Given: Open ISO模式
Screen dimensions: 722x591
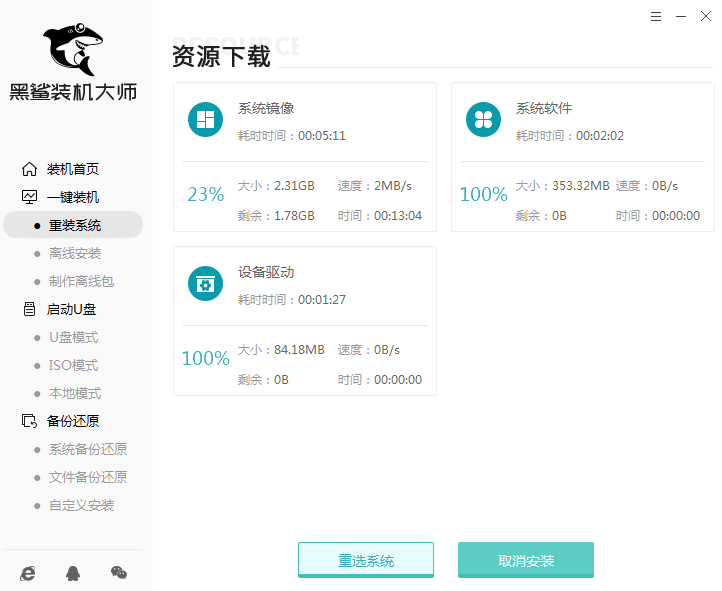Looking at the screenshot, I should [x=74, y=365].
